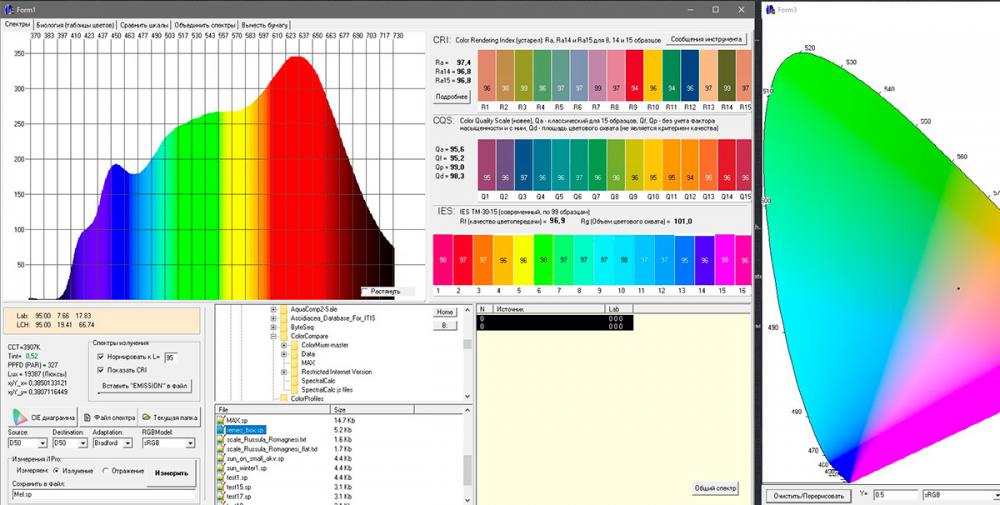The height and width of the screenshot is (505, 1000).
Task: Click the Сохранить в файл input field
Action: 103,494
